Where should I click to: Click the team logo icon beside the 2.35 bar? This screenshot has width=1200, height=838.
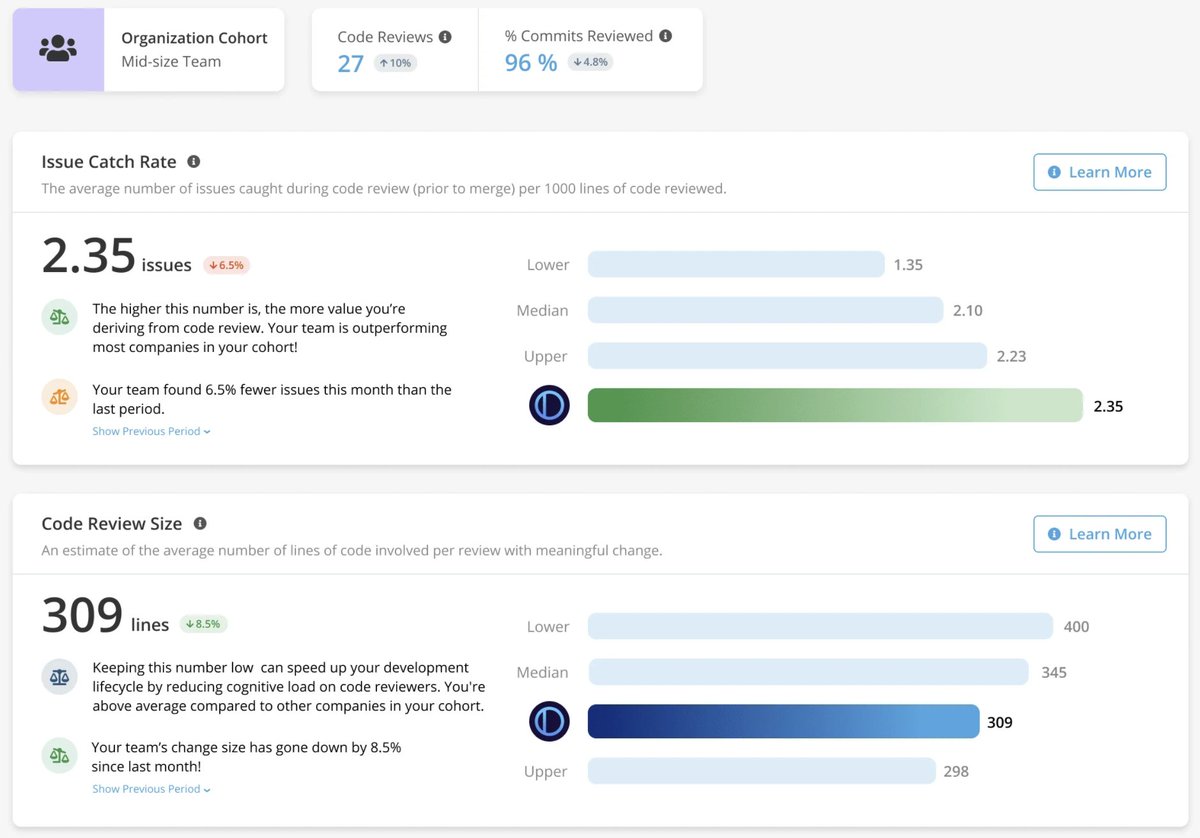pos(549,406)
